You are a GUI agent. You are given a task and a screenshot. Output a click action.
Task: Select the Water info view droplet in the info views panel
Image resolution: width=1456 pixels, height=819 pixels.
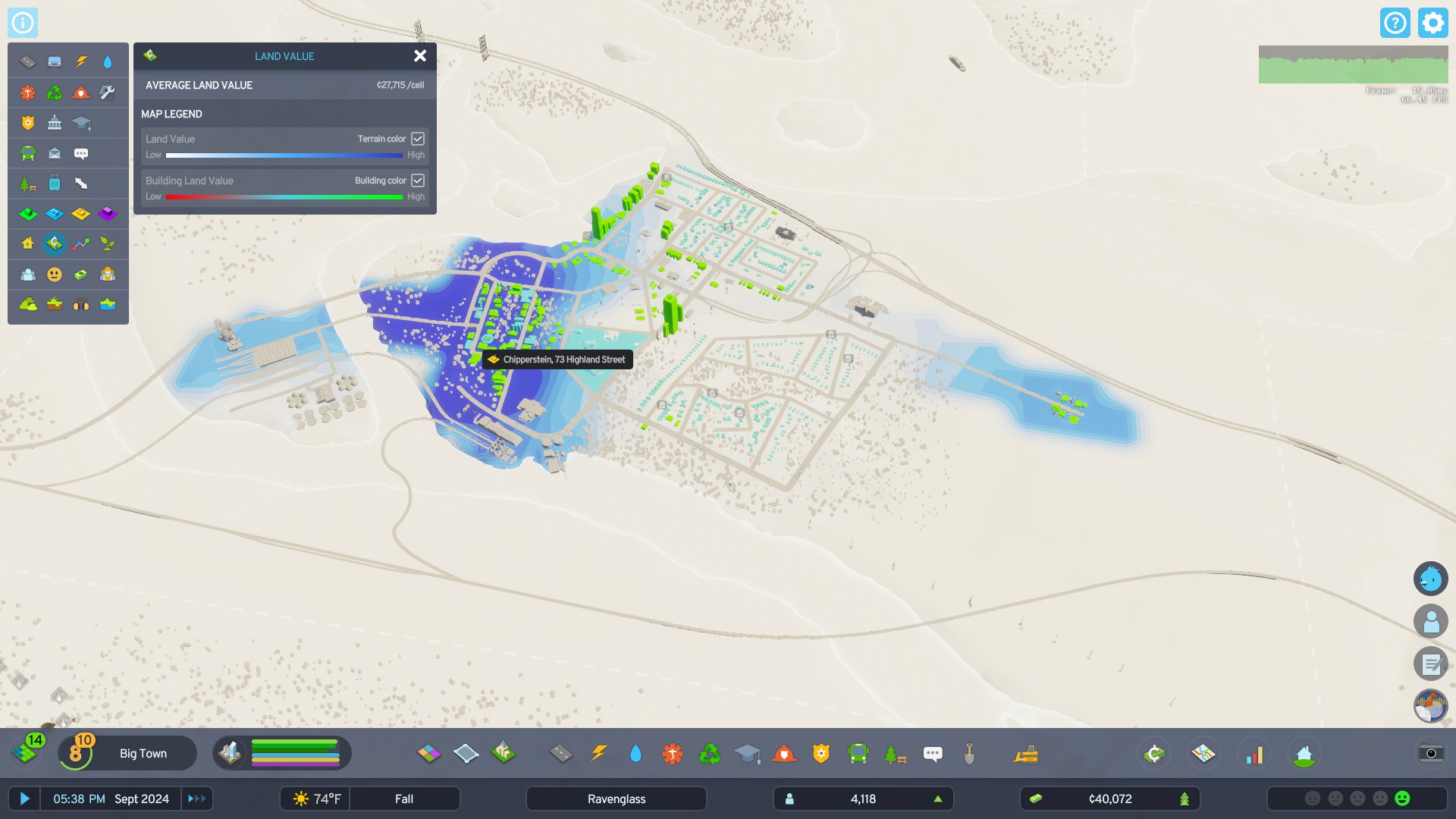tap(108, 62)
